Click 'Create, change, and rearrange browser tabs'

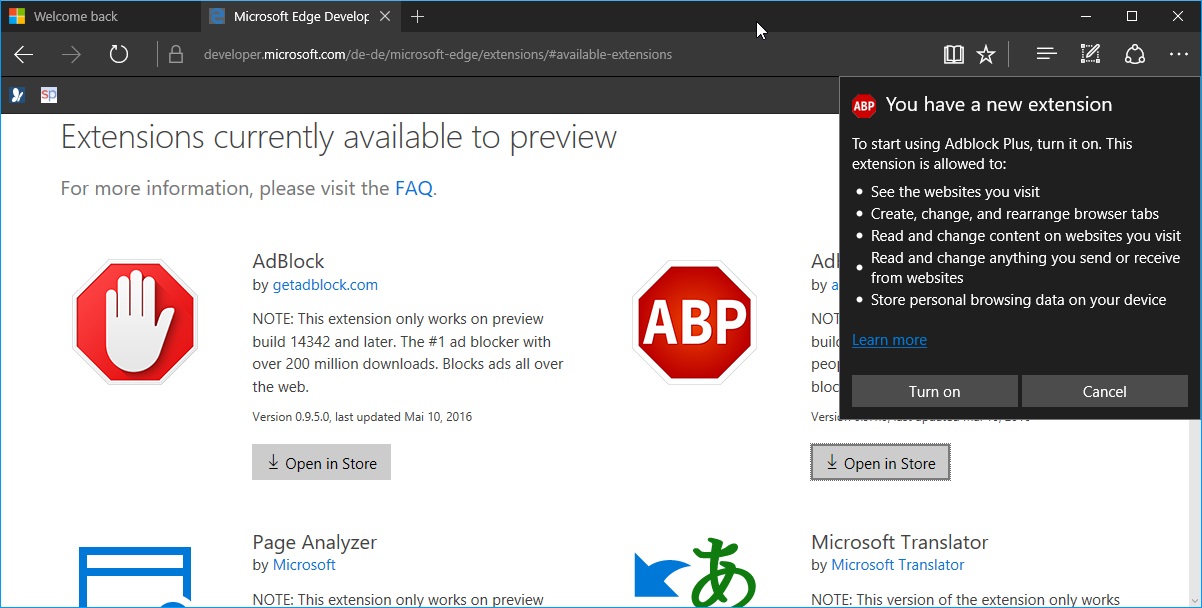click(x=1015, y=214)
